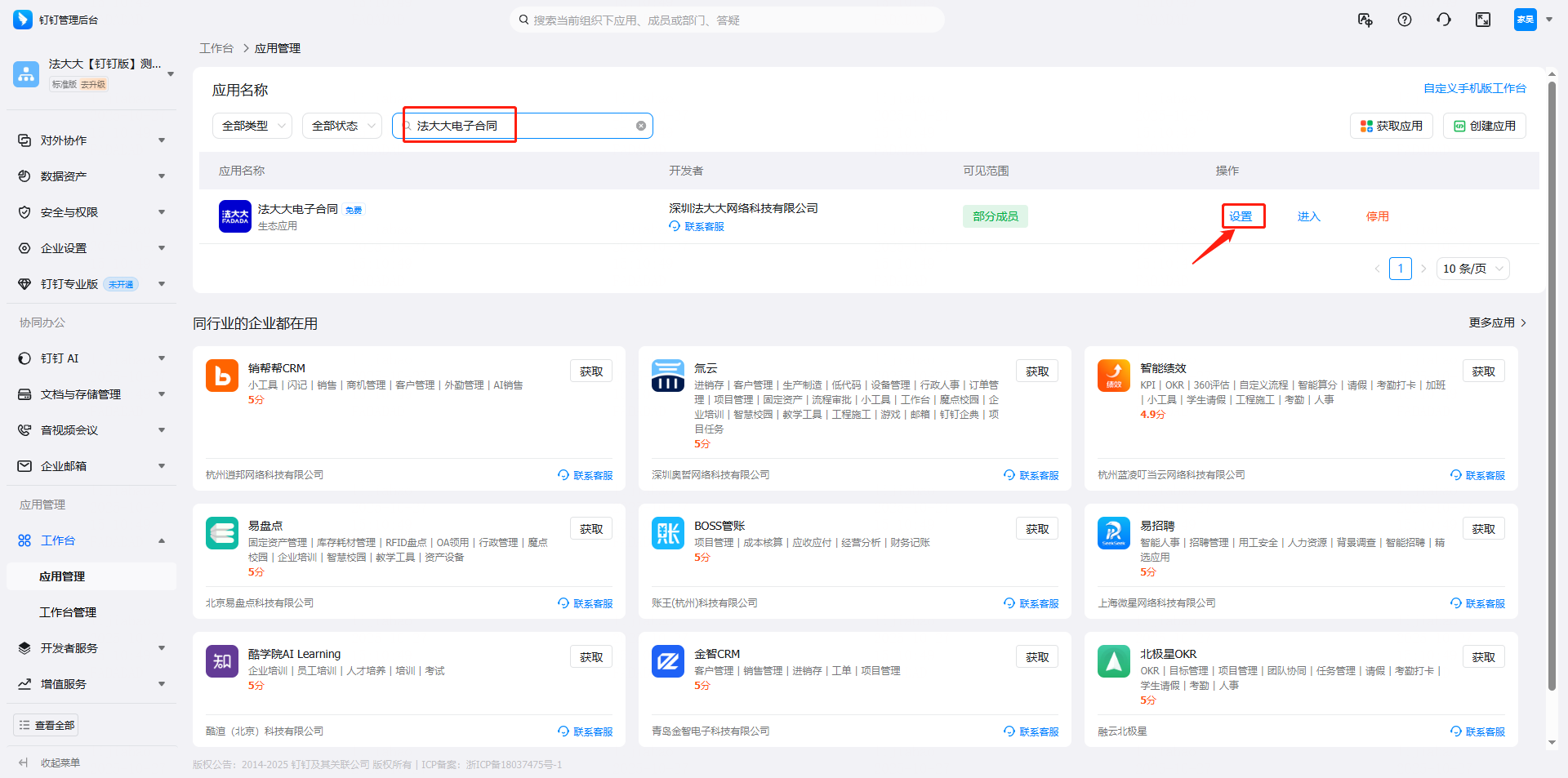This screenshot has width=1568, height=778.
Task: Open the help question mark icon
Action: tap(1405, 20)
